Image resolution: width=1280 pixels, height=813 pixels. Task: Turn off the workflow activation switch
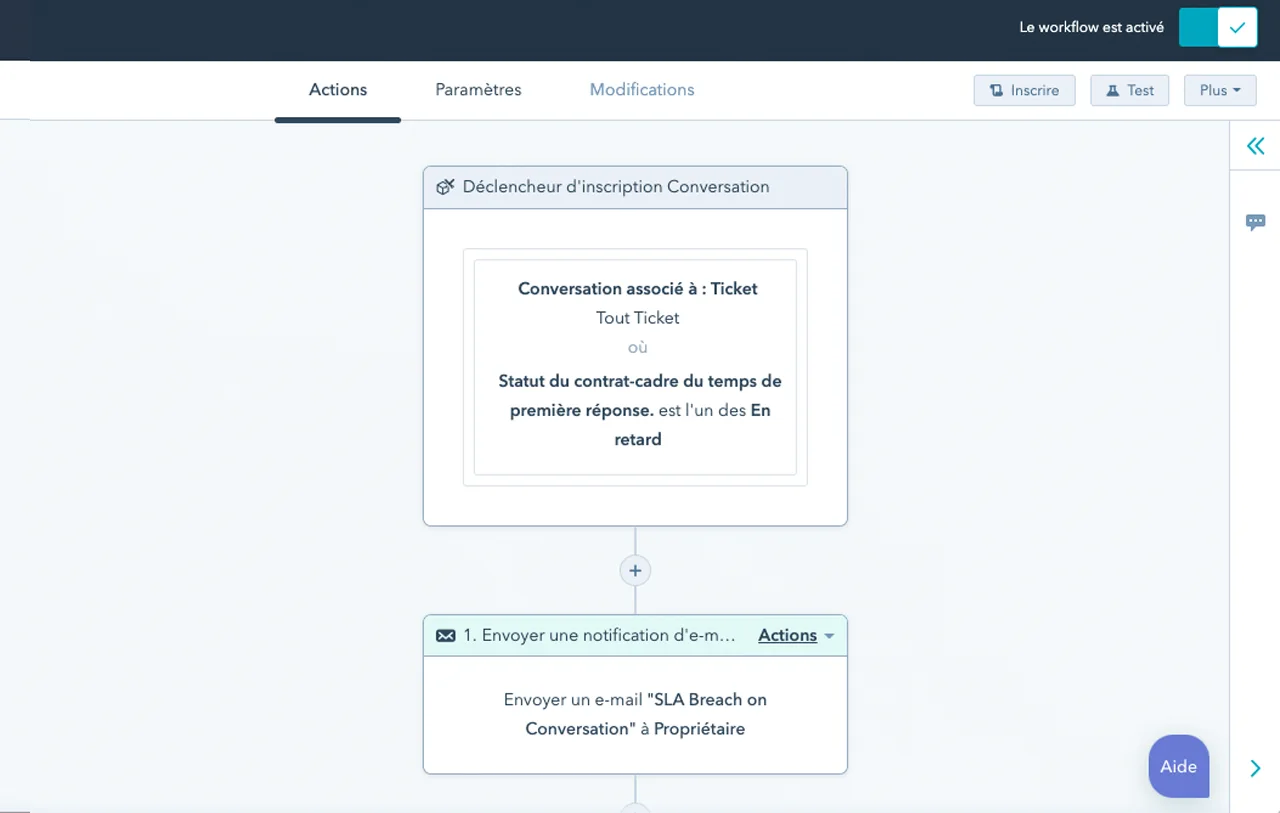[x=1217, y=28]
